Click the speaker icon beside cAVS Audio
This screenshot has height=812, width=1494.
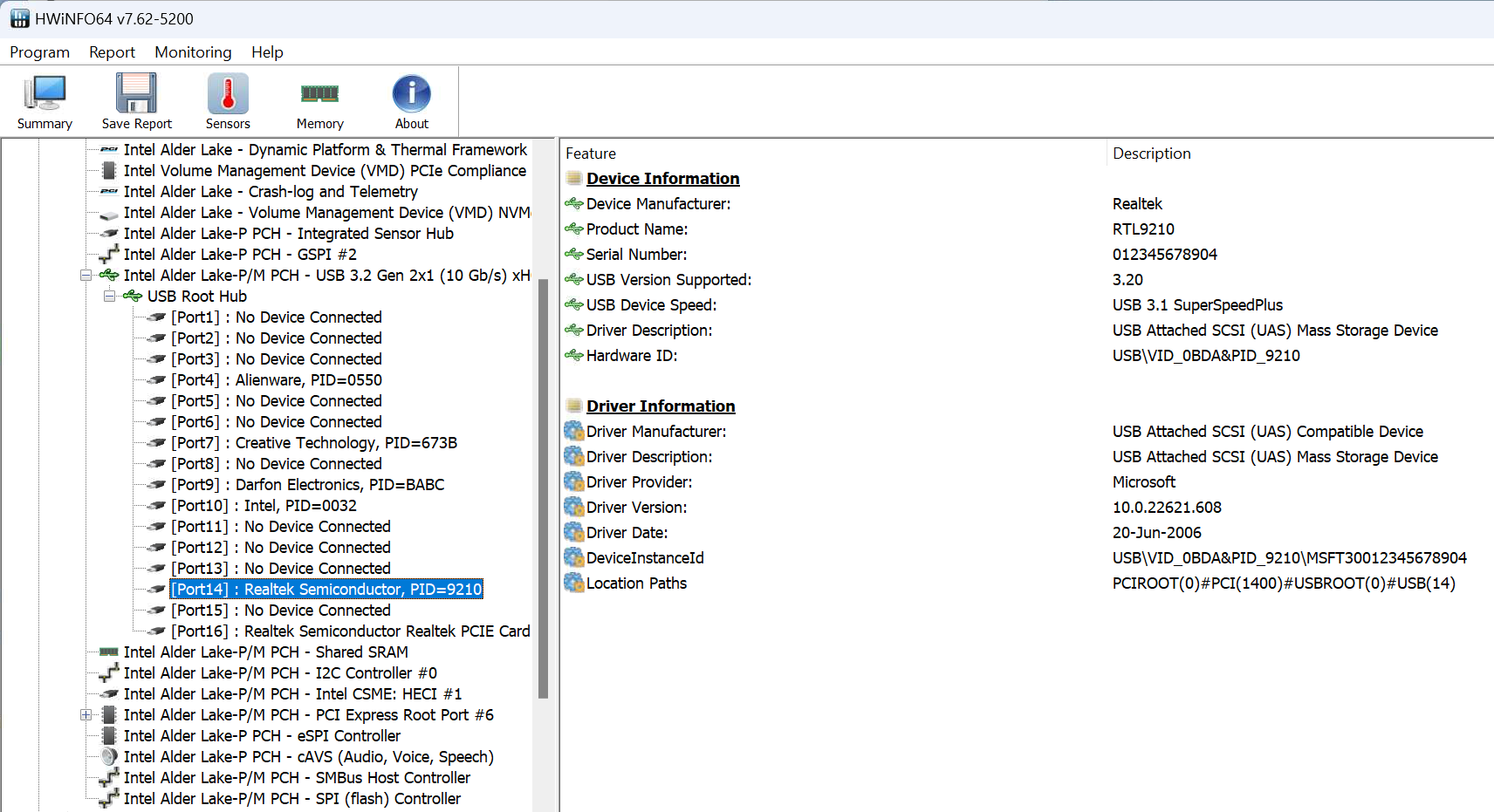point(109,757)
